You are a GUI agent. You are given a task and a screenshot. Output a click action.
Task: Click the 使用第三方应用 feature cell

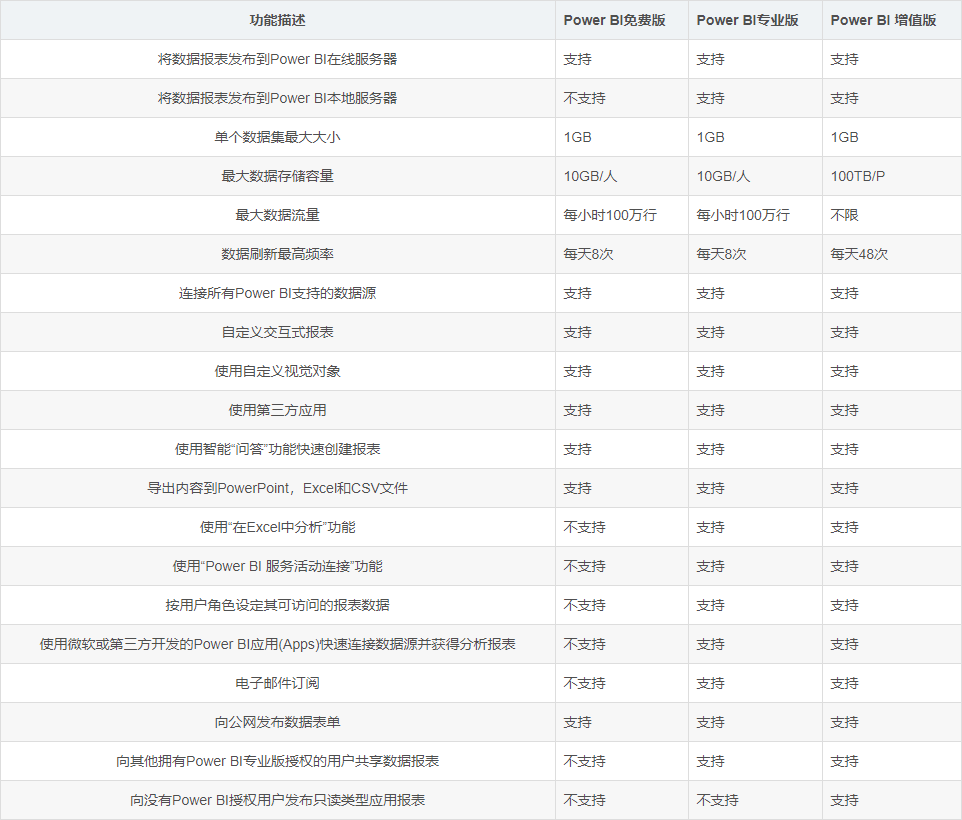pyautogui.click(x=277, y=410)
